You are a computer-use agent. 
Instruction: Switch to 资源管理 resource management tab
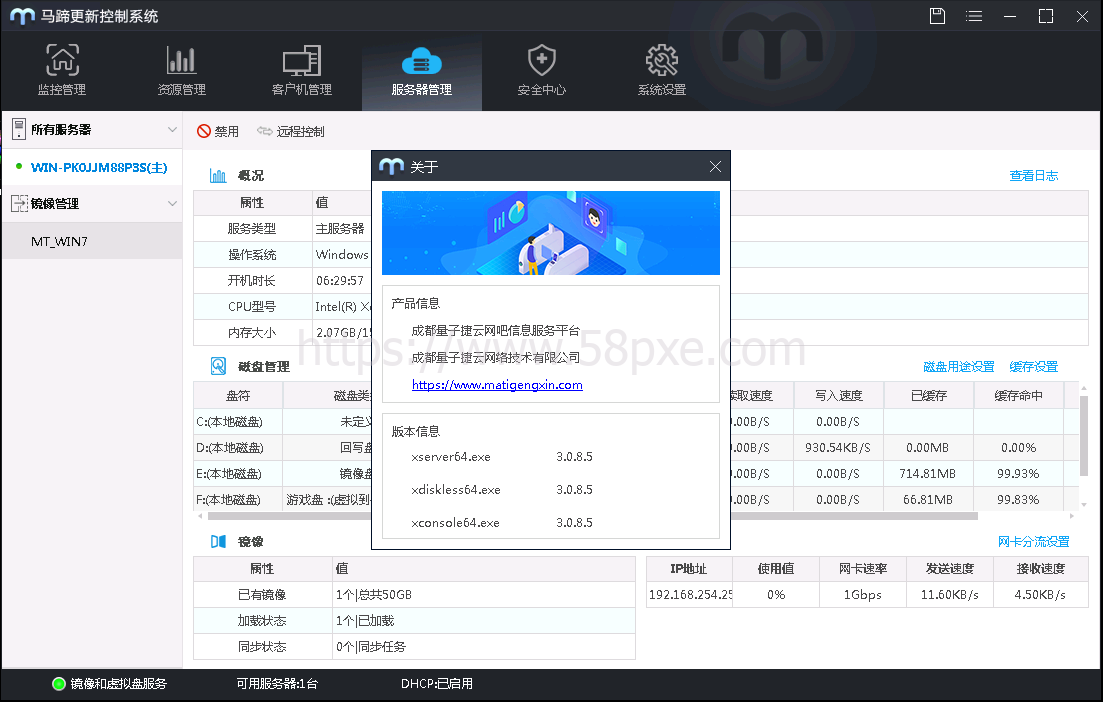pyautogui.click(x=181, y=70)
